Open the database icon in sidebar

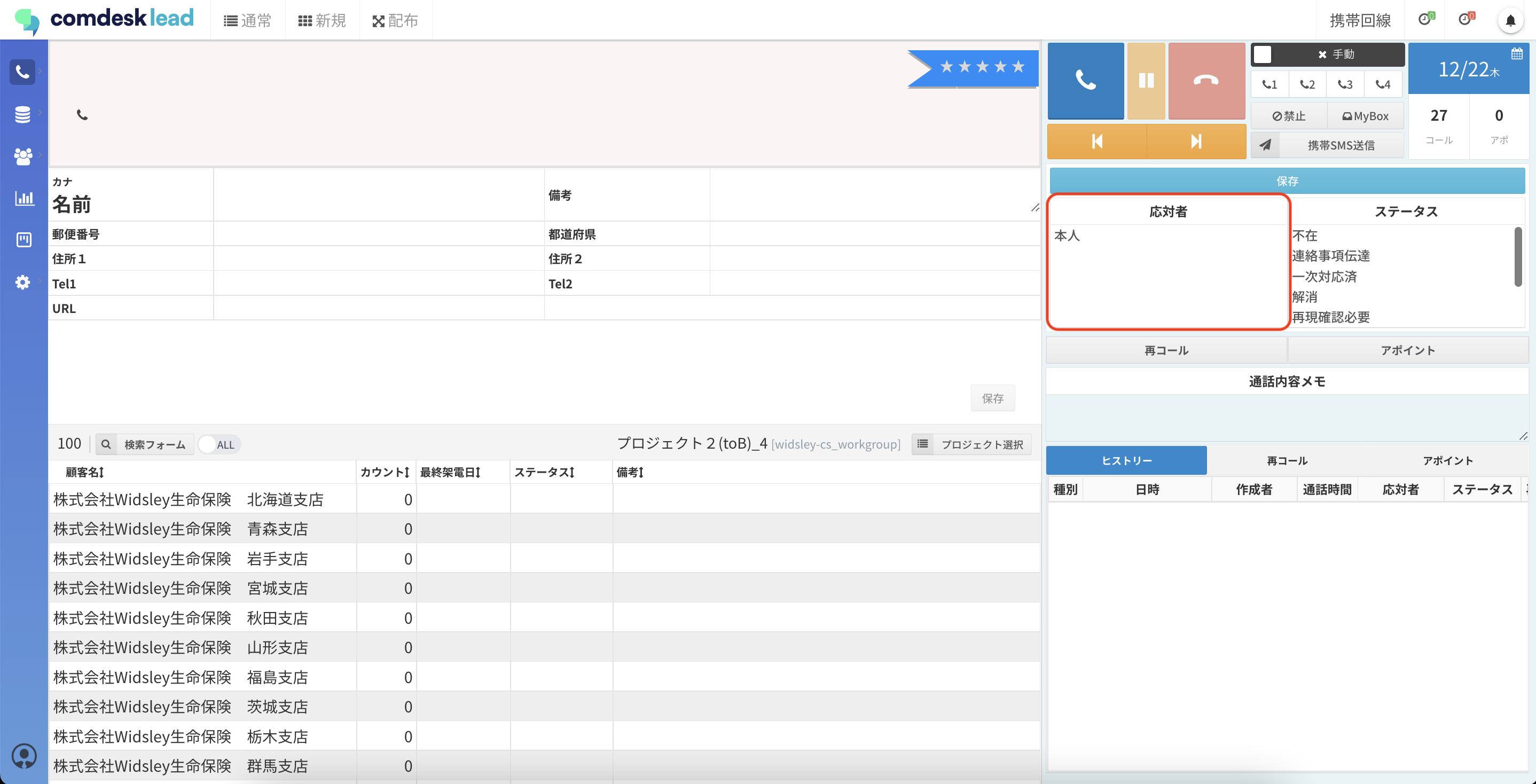coord(22,114)
